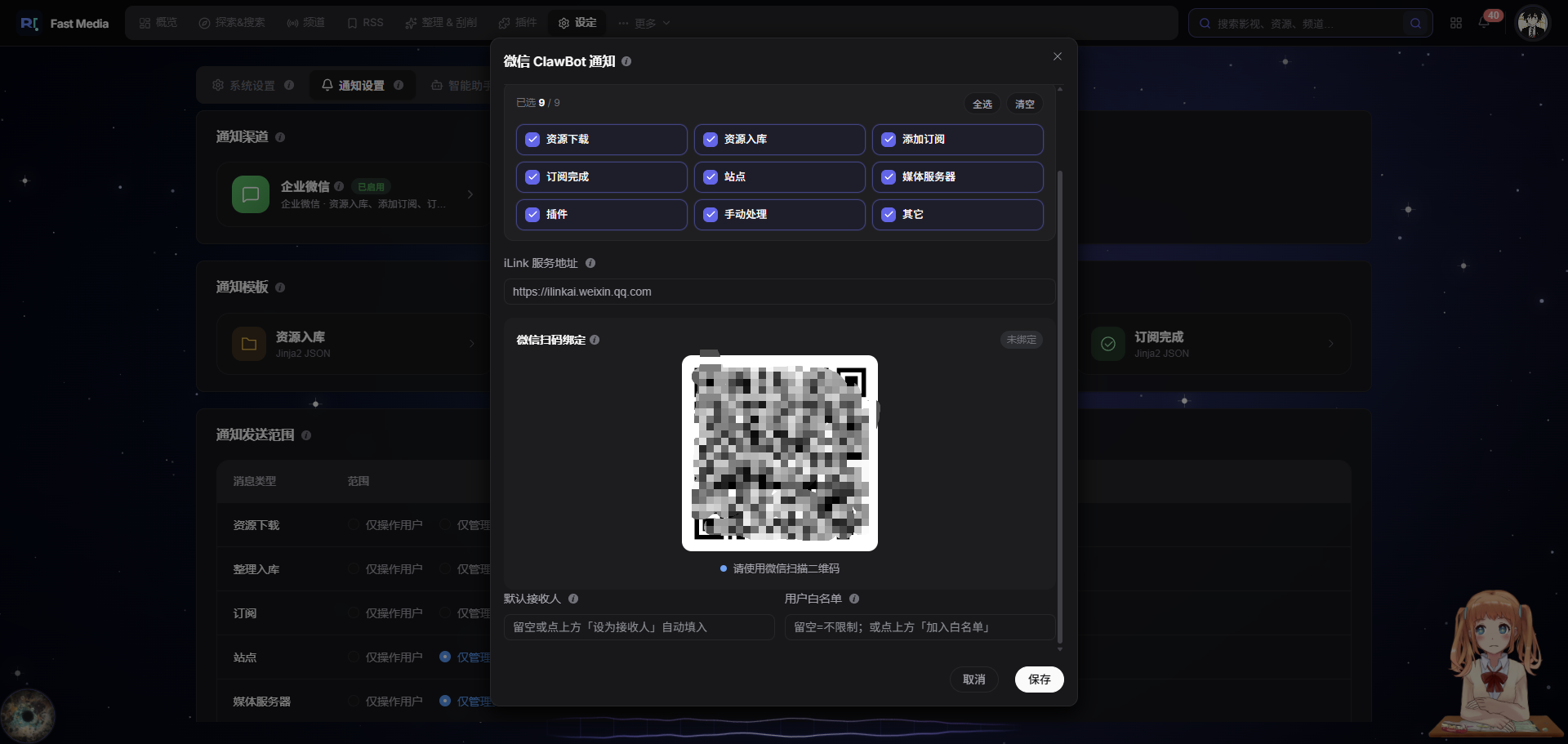The height and width of the screenshot is (744, 1568).
Task: Click the 未绑定 status badge
Action: (x=1022, y=340)
